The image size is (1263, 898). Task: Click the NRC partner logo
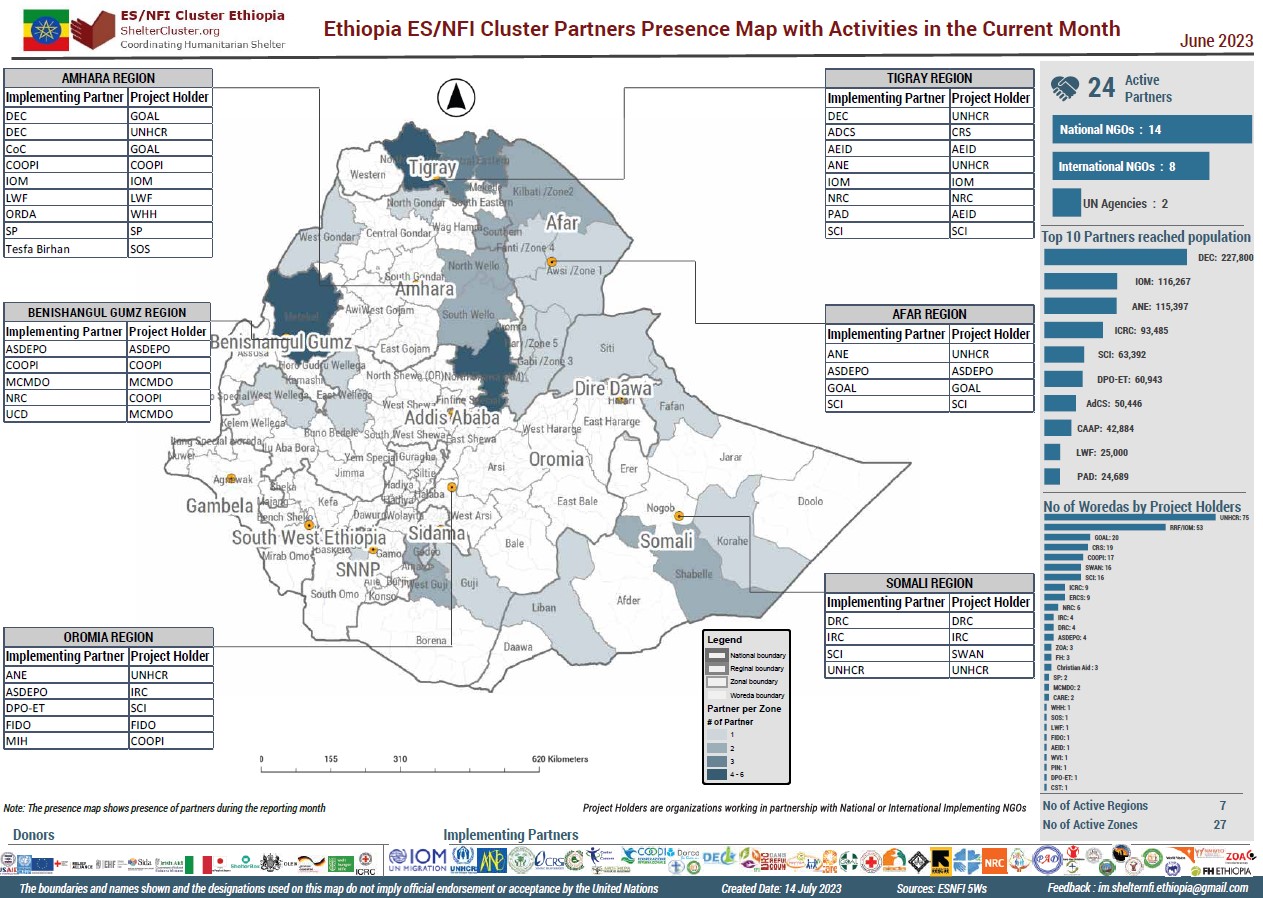994,859
